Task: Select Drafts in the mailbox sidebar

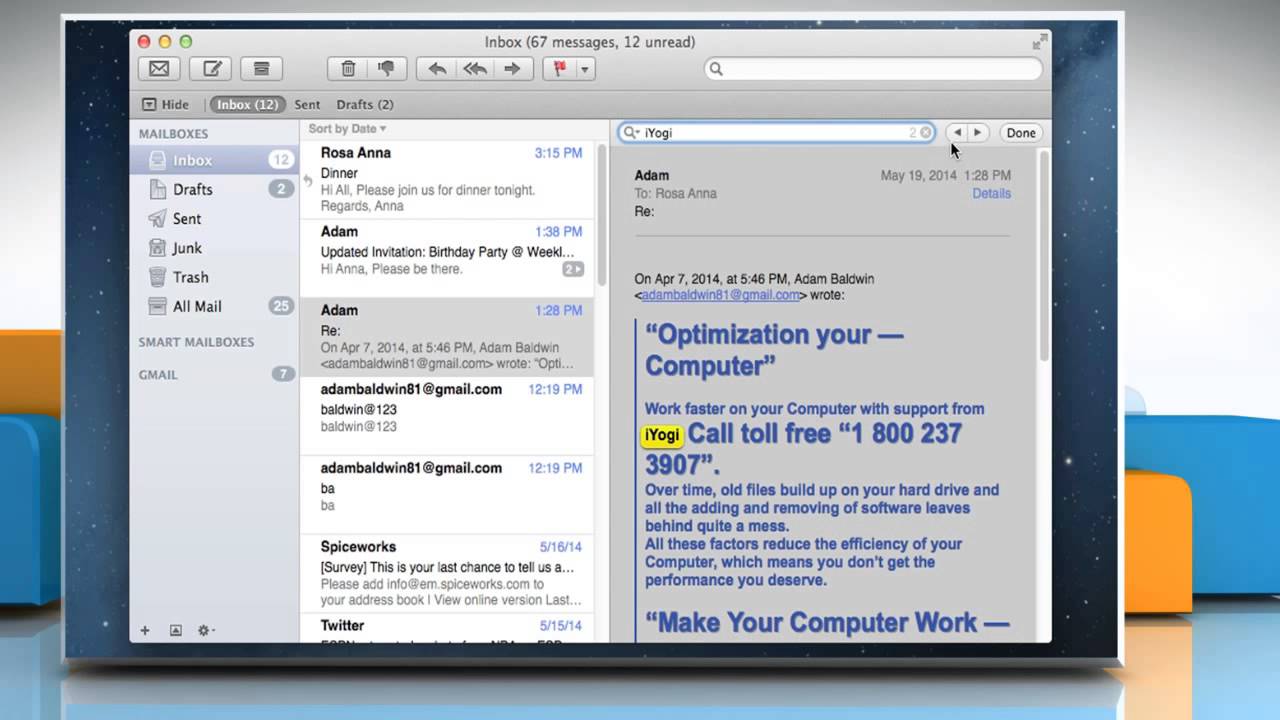Action: (x=214, y=189)
